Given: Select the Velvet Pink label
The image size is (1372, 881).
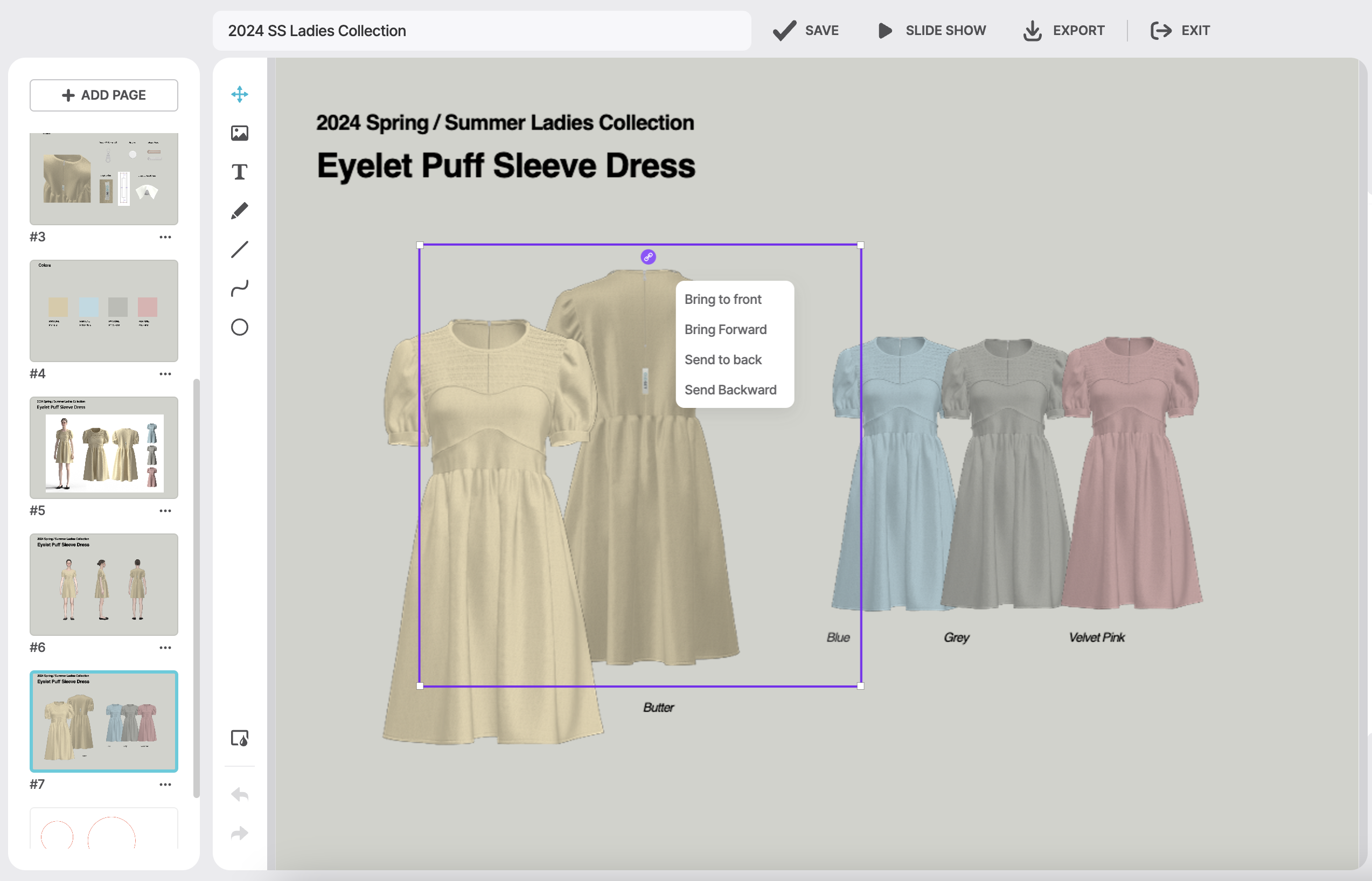Looking at the screenshot, I should click(1096, 637).
